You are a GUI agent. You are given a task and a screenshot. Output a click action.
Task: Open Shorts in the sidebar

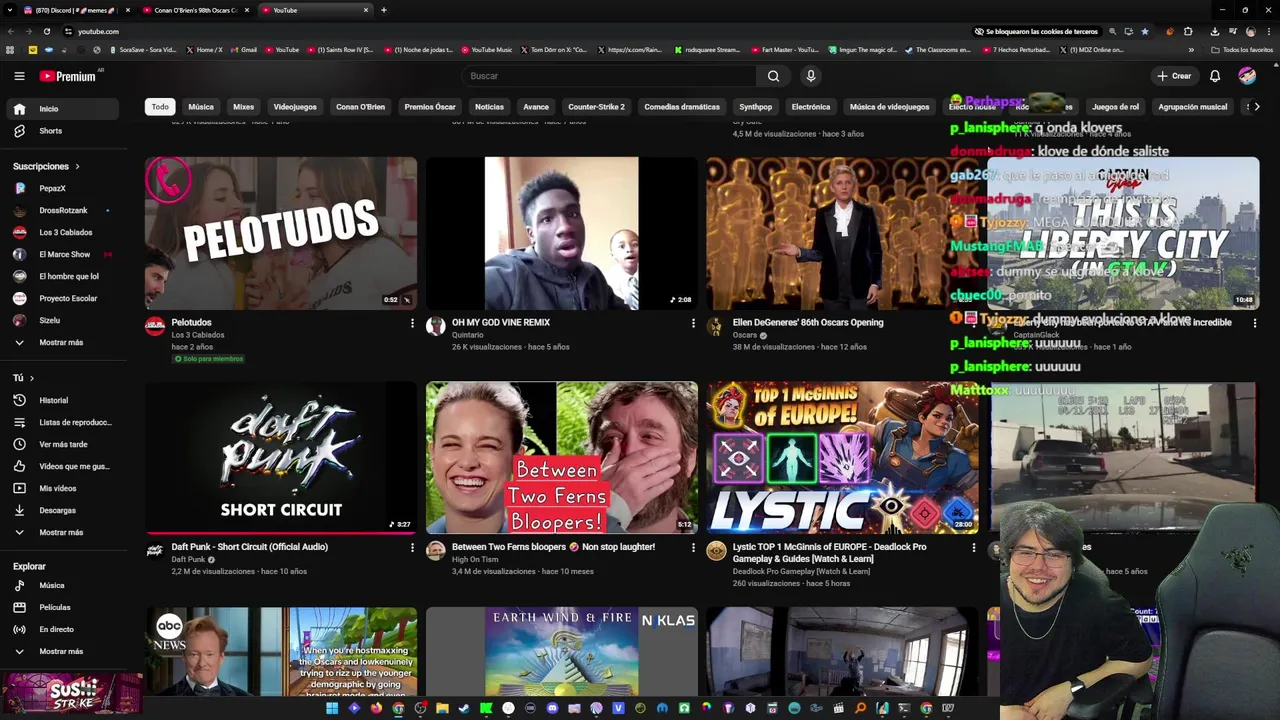pyautogui.click(x=62, y=131)
